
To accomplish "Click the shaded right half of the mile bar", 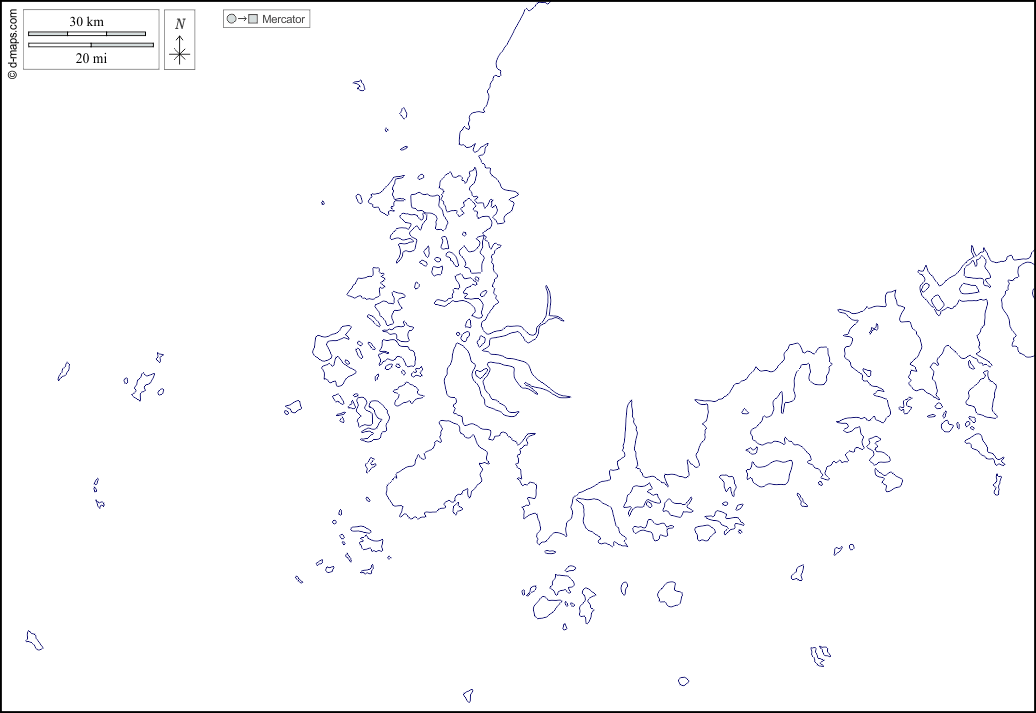I will pos(122,45).
